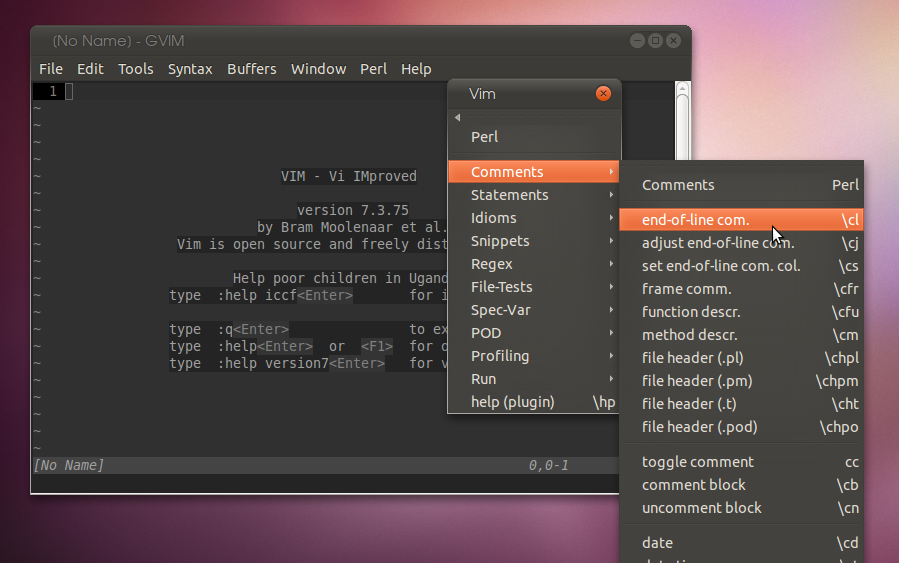Close the GVIM window
899x563 pixels.
[x=674, y=40]
